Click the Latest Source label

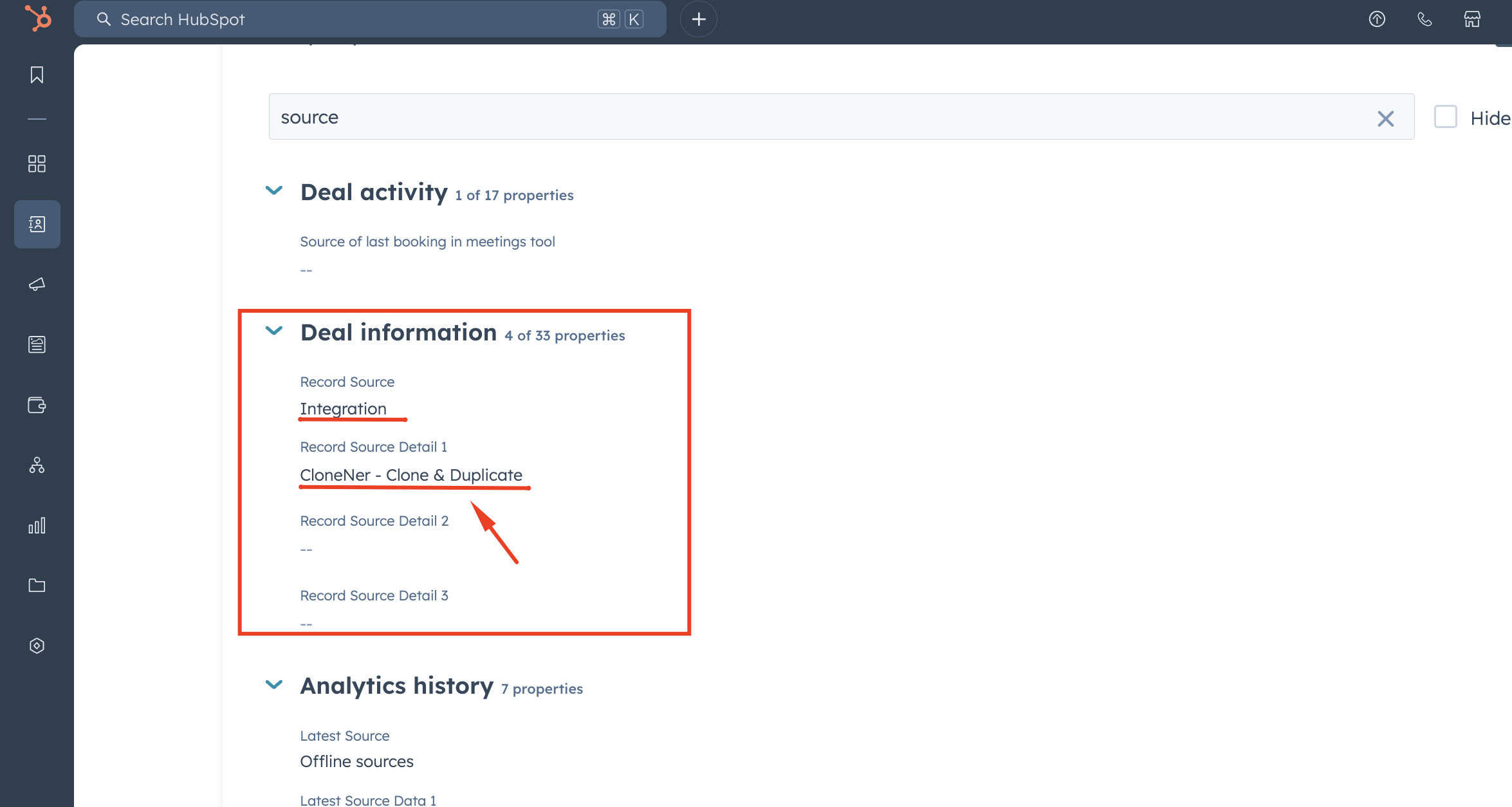(345, 736)
